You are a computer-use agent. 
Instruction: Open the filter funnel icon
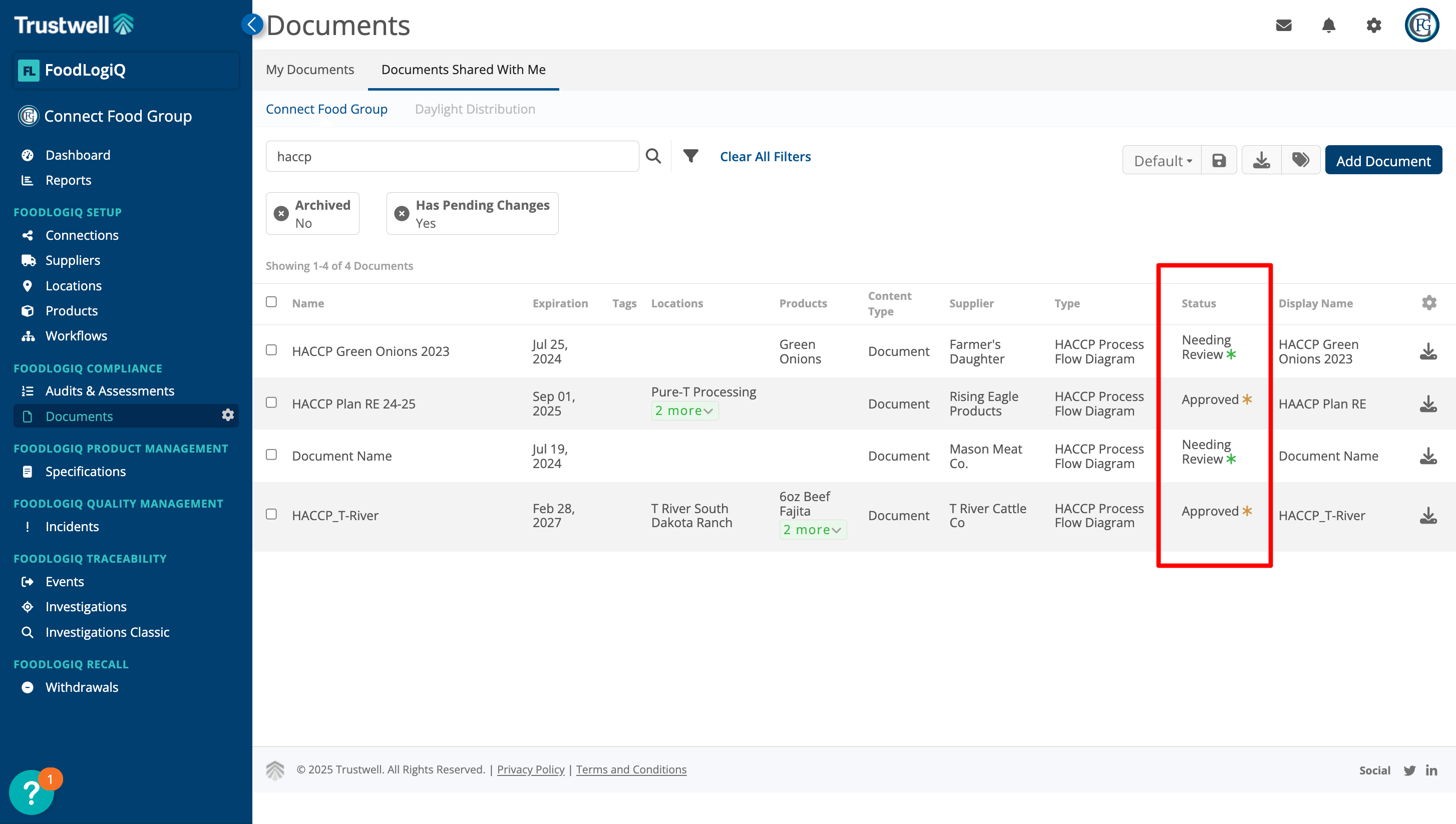pyautogui.click(x=690, y=156)
